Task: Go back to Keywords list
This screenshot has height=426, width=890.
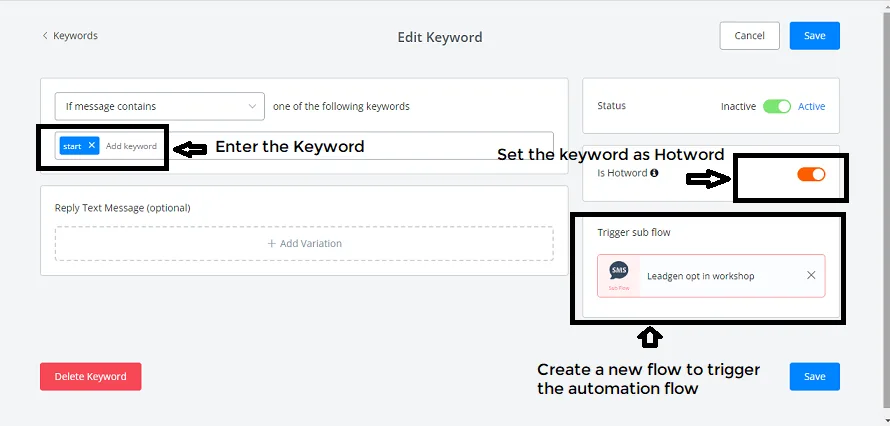Action: click(70, 36)
